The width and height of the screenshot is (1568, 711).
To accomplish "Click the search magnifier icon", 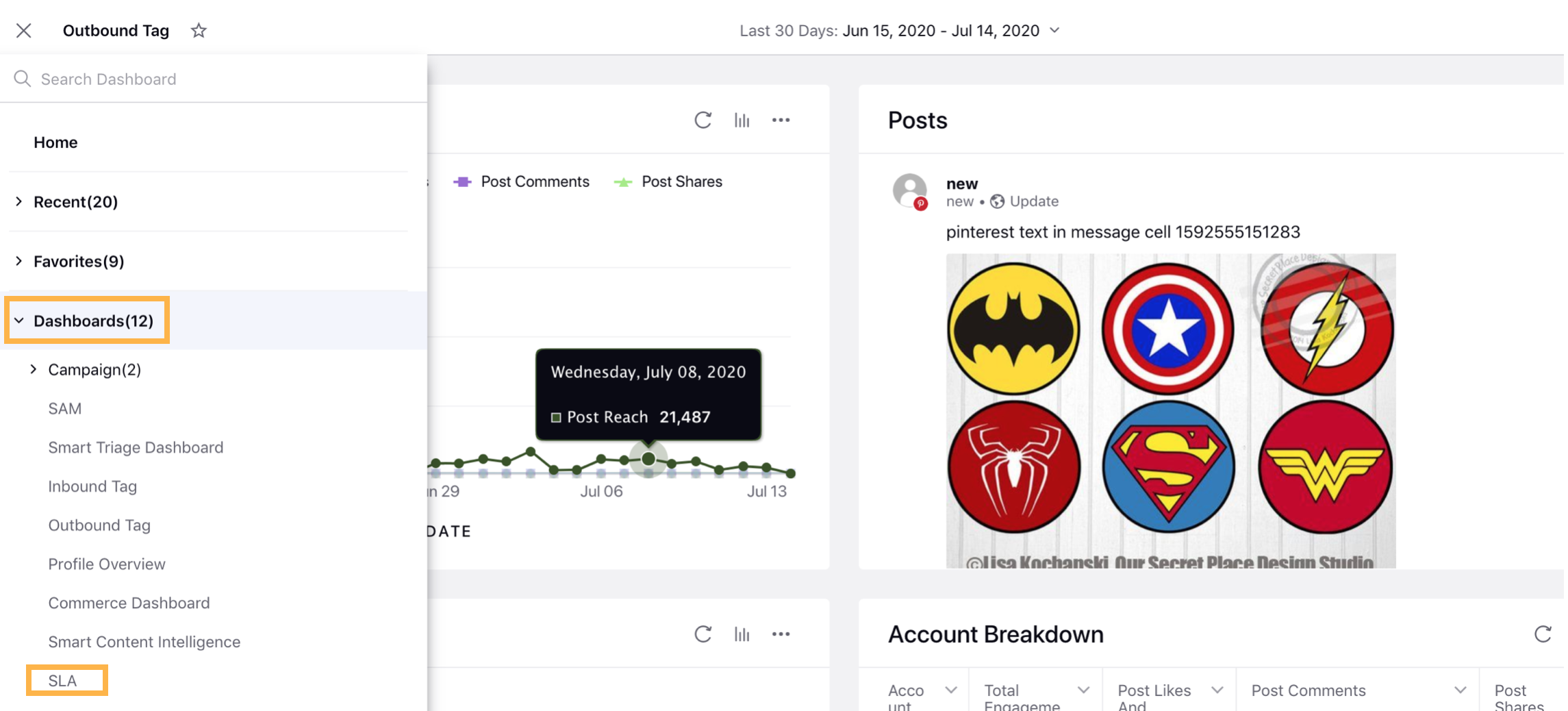I will tap(22, 79).
